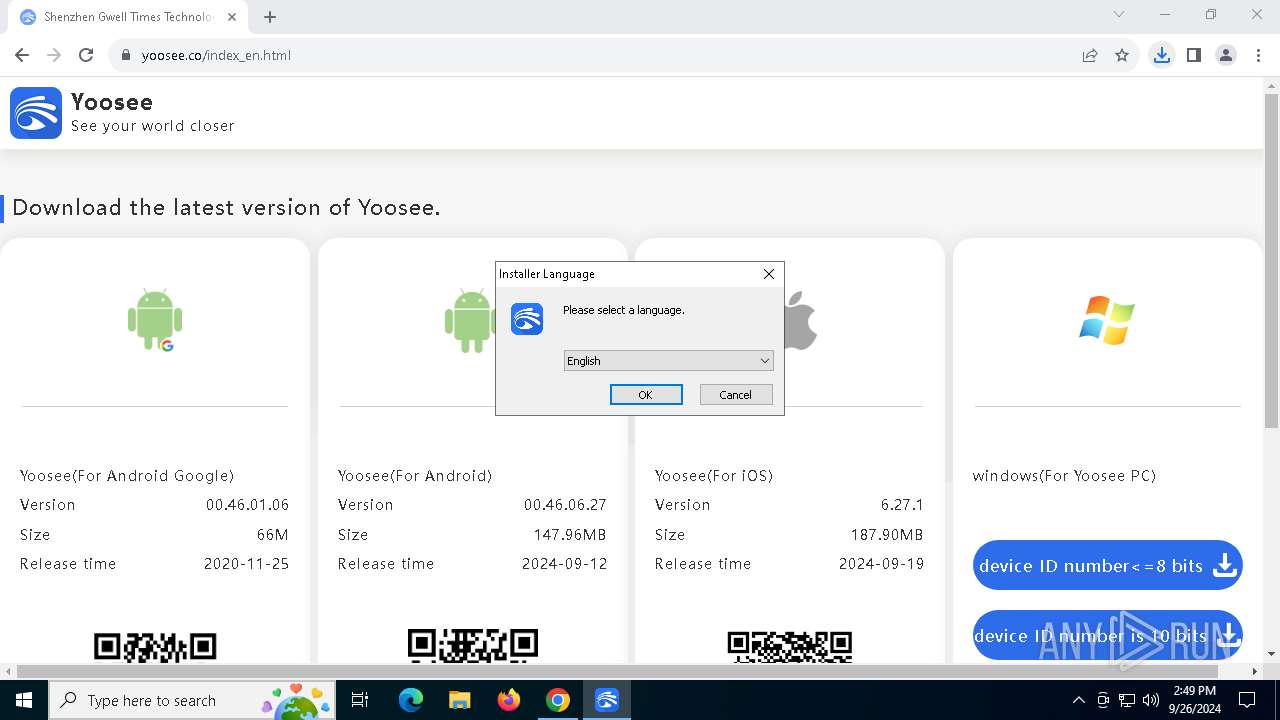Click the Windows logo icon

[1107, 320]
